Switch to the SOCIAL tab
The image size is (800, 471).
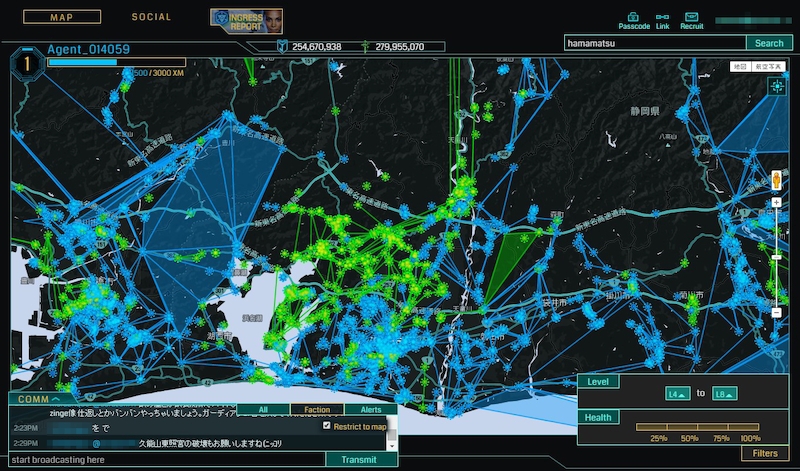click(152, 17)
